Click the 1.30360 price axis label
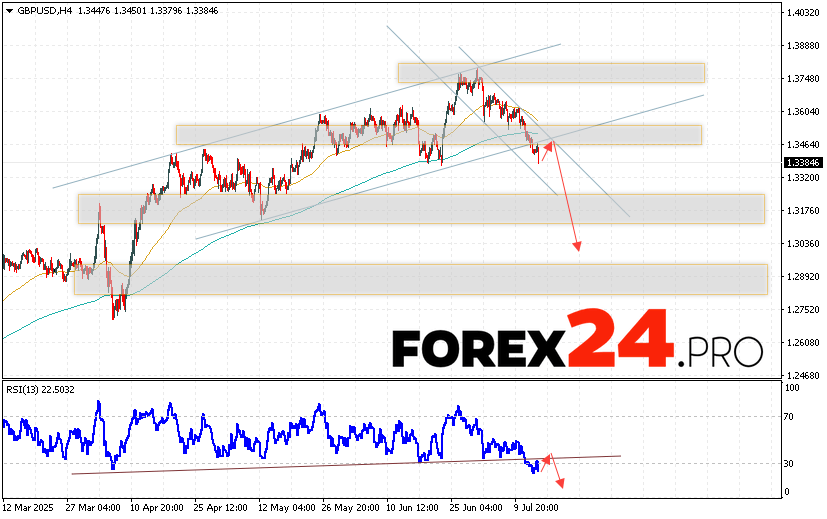 click(803, 244)
